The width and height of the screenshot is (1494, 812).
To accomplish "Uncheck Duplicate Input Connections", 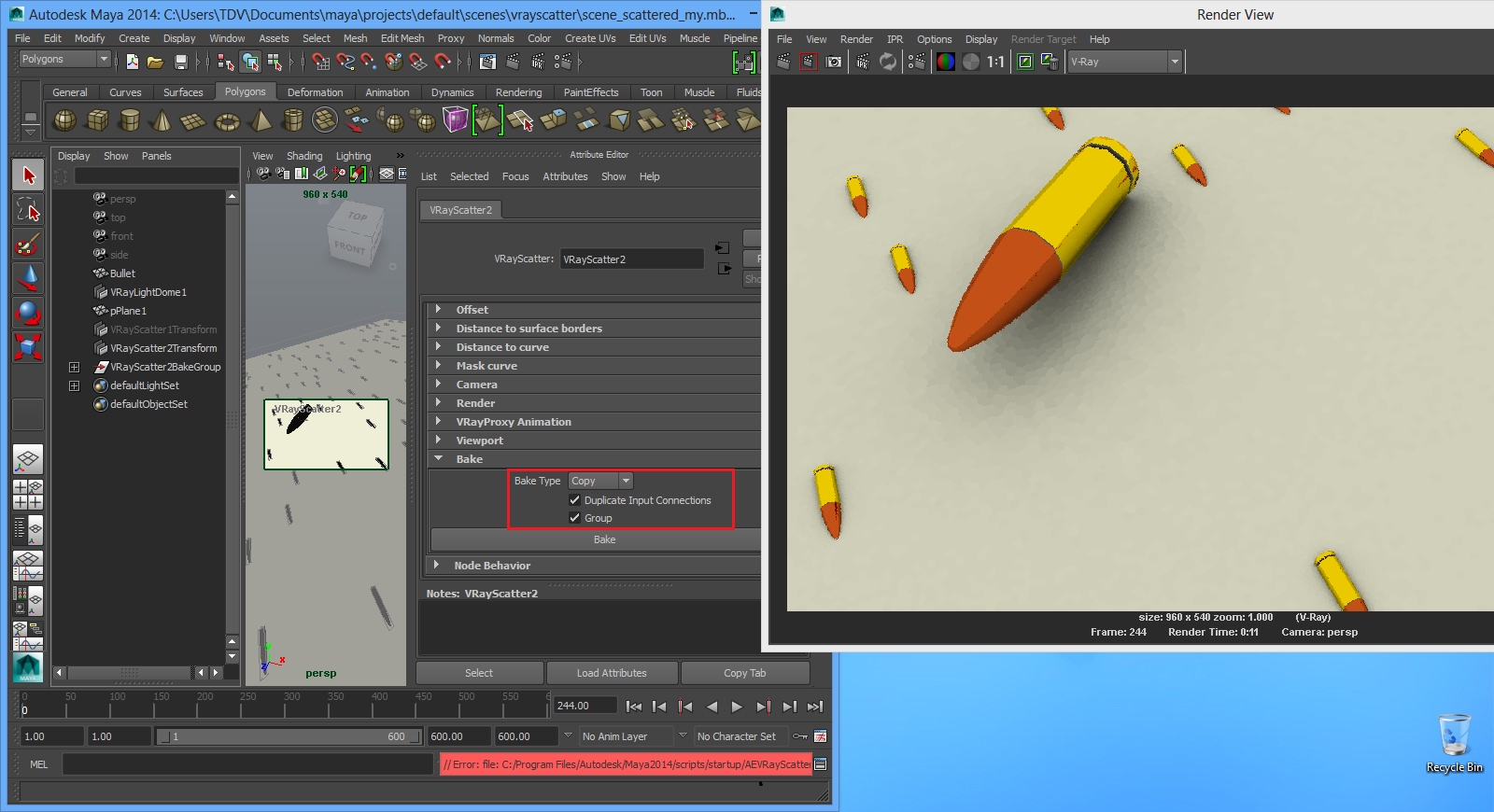I will pos(574,500).
